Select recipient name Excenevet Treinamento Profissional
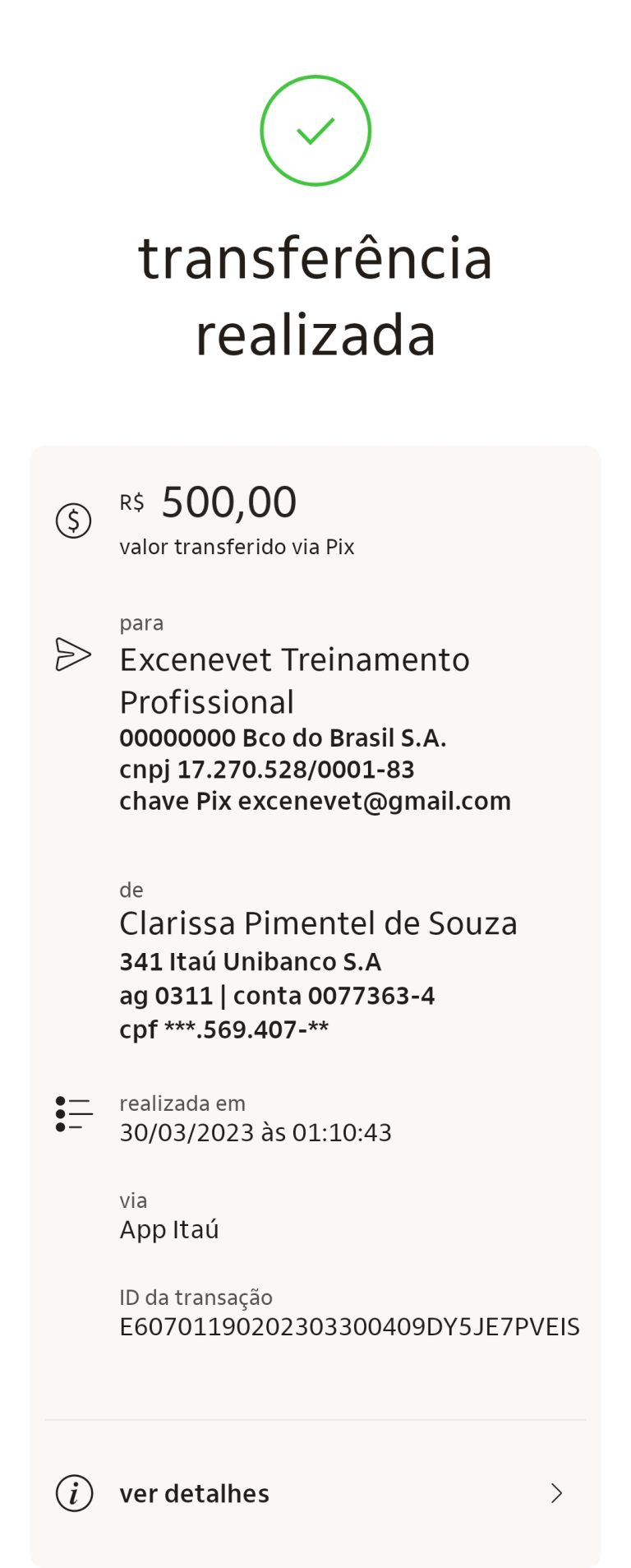 [x=294, y=681]
